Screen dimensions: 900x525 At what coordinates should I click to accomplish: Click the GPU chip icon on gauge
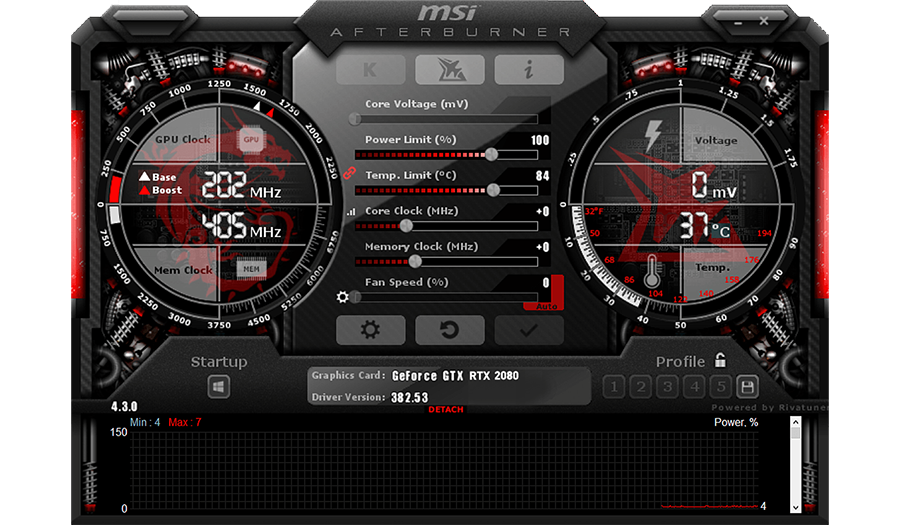tap(251, 139)
